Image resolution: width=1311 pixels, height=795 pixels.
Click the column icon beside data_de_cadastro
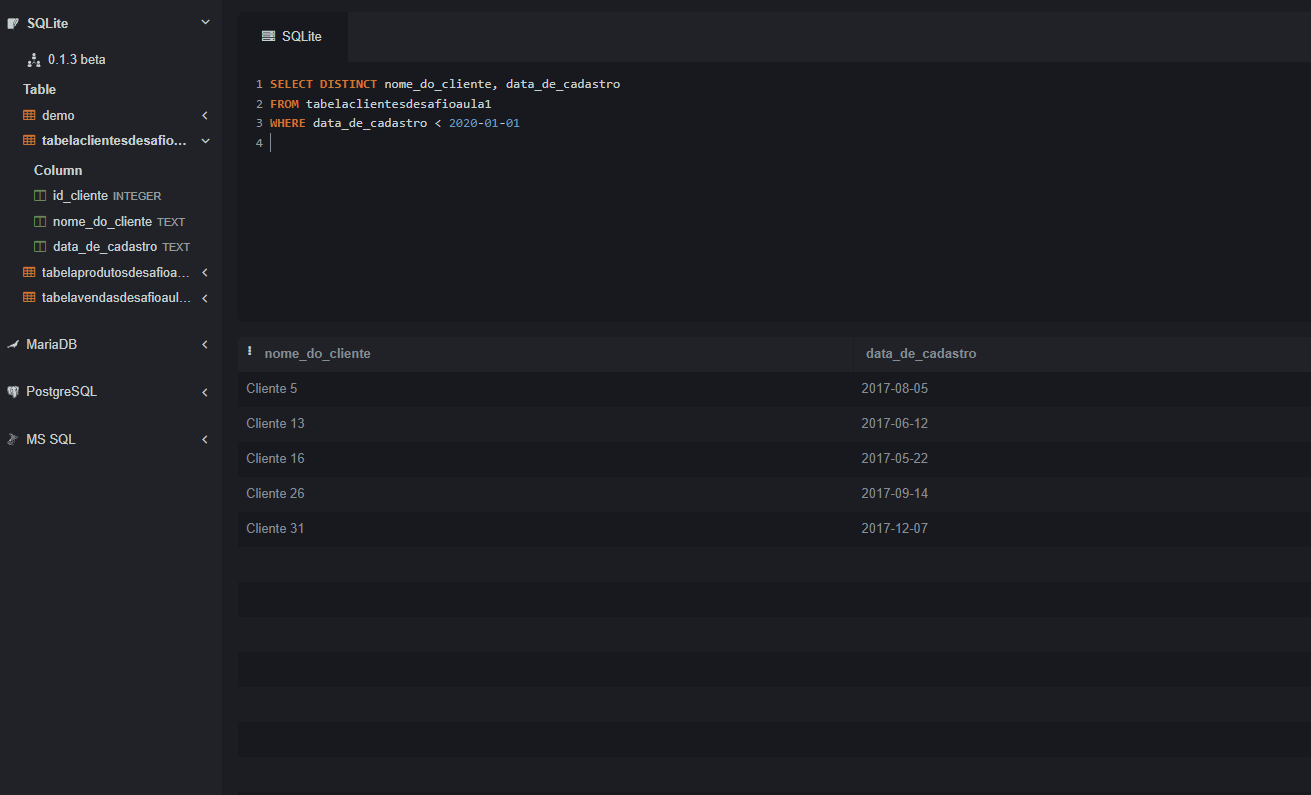point(40,246)
